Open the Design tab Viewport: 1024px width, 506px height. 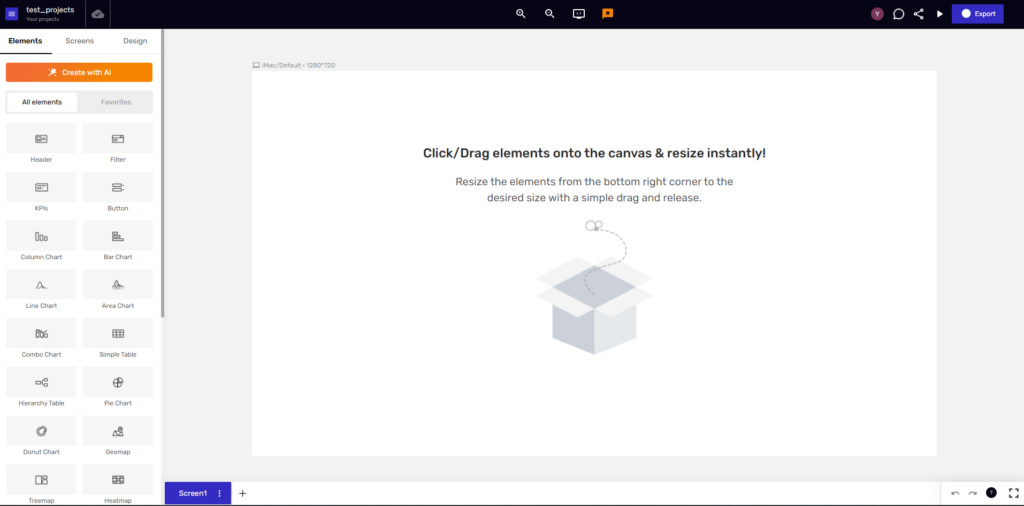(135, 41)
